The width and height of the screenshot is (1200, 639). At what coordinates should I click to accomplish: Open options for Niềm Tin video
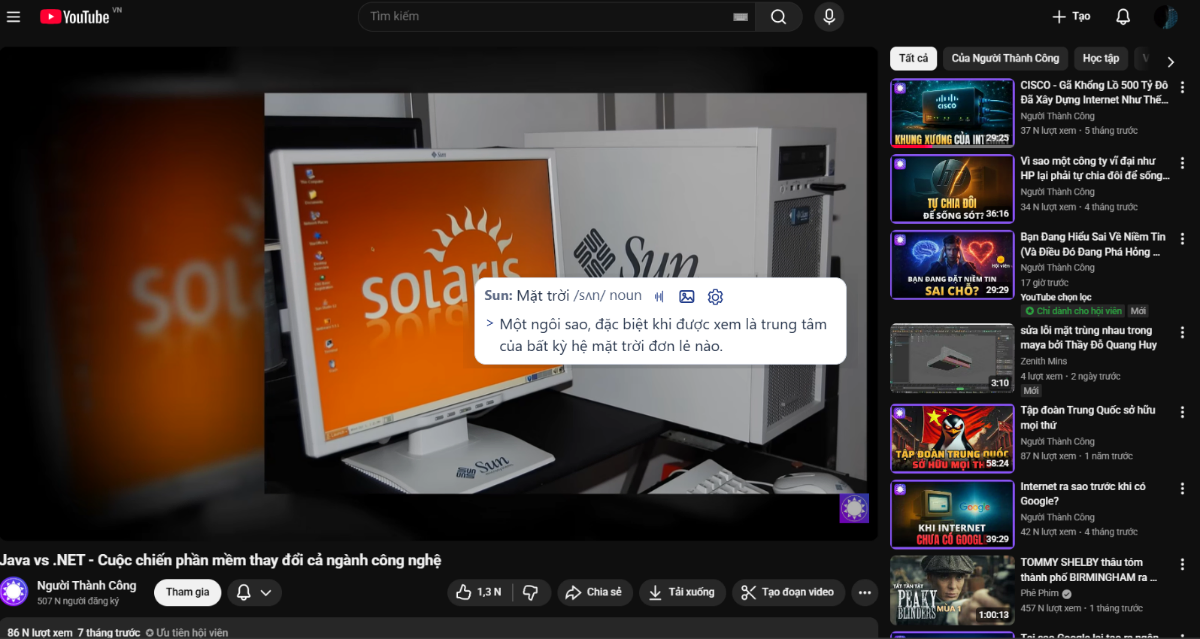1182,239
